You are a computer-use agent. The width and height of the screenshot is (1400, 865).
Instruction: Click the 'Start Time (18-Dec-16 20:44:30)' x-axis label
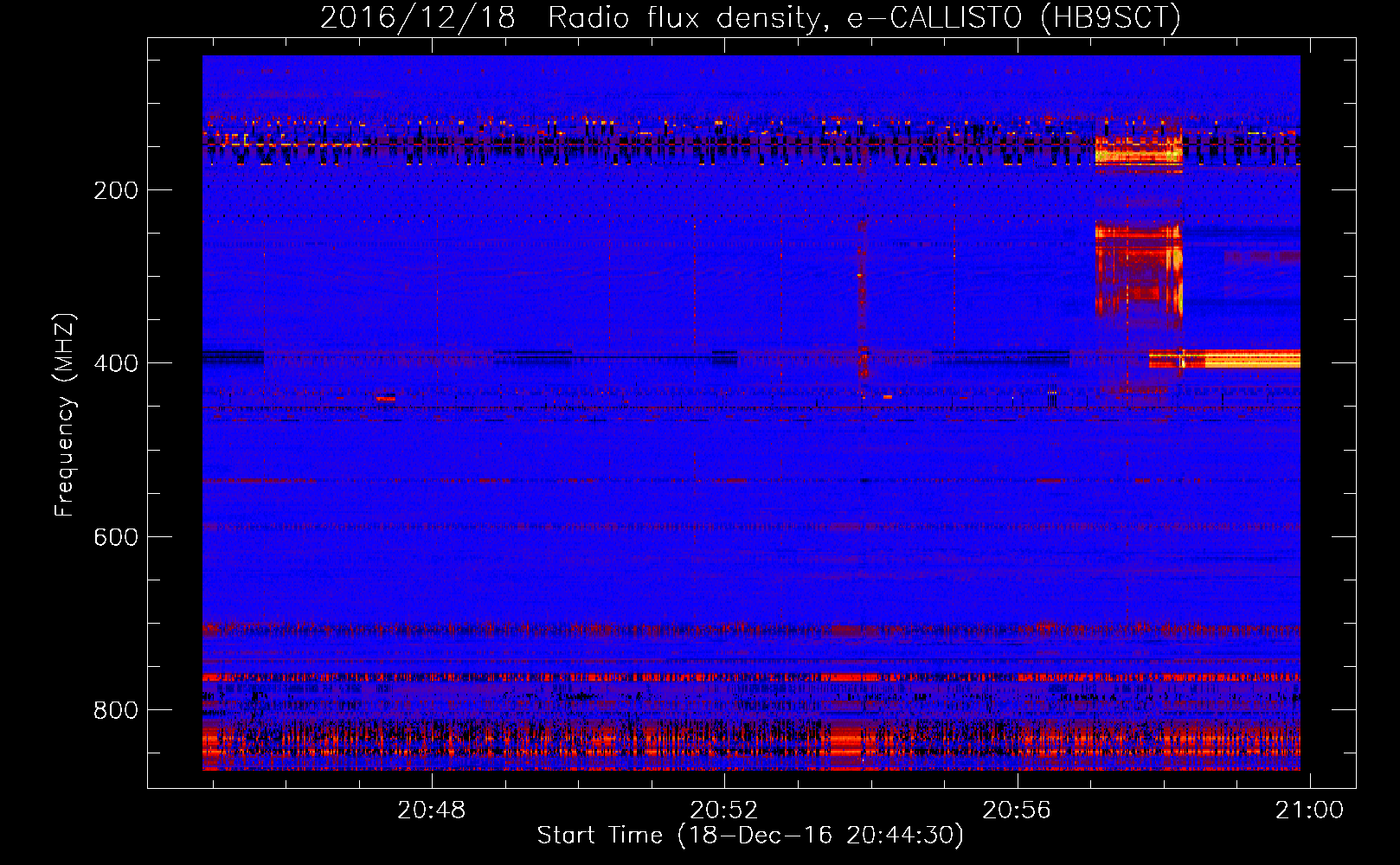[750, 836]
